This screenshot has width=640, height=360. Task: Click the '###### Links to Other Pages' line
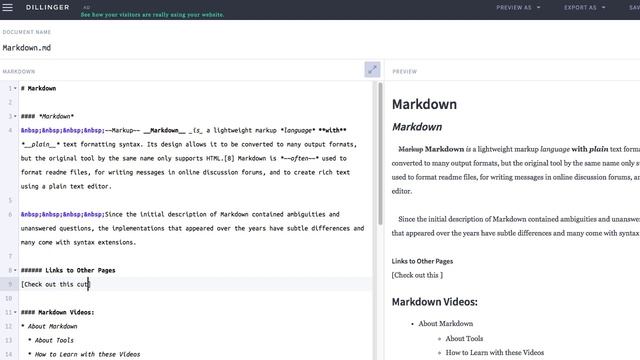[68, 270]
